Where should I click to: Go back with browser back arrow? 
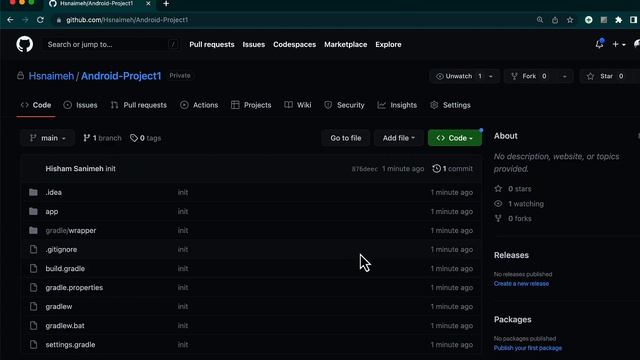tap(10, 20)
